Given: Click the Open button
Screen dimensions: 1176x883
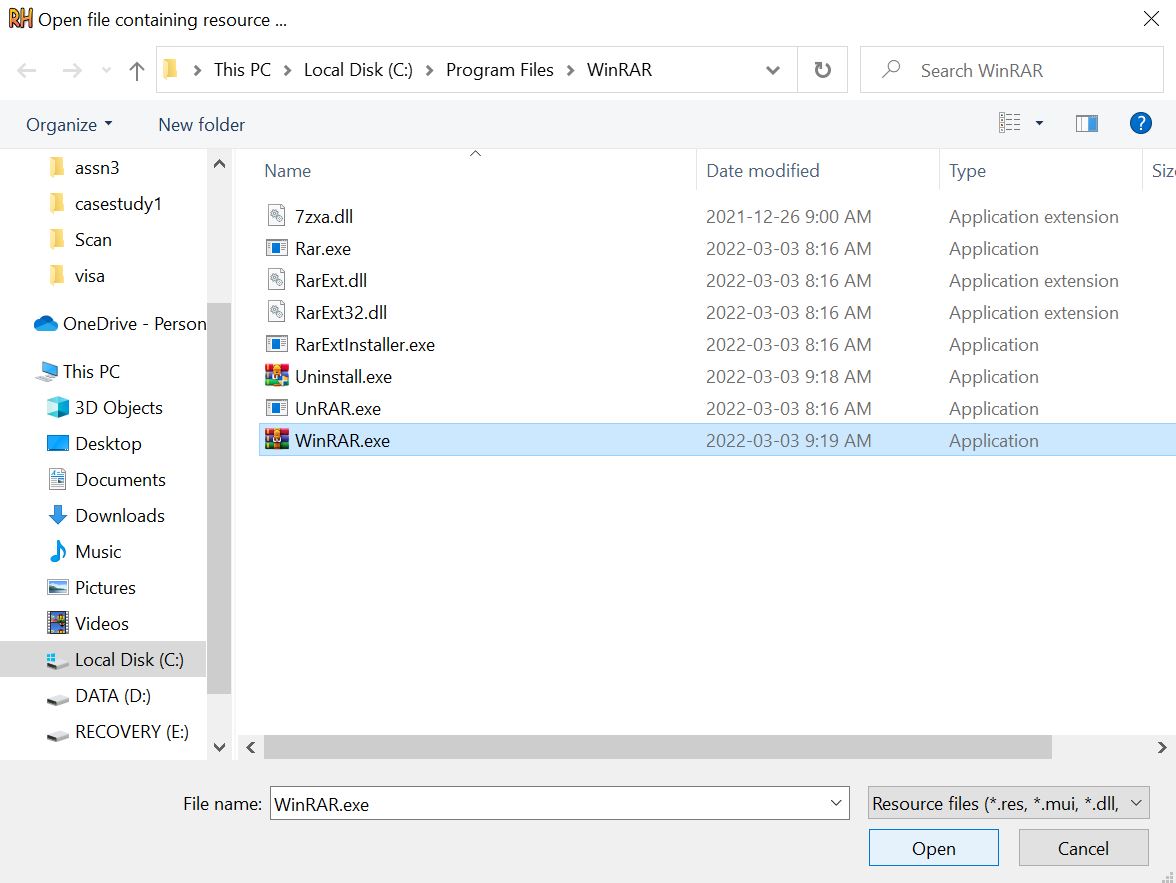Looking at the screenshot, I should pyautogui.click(x=933, y=847).
